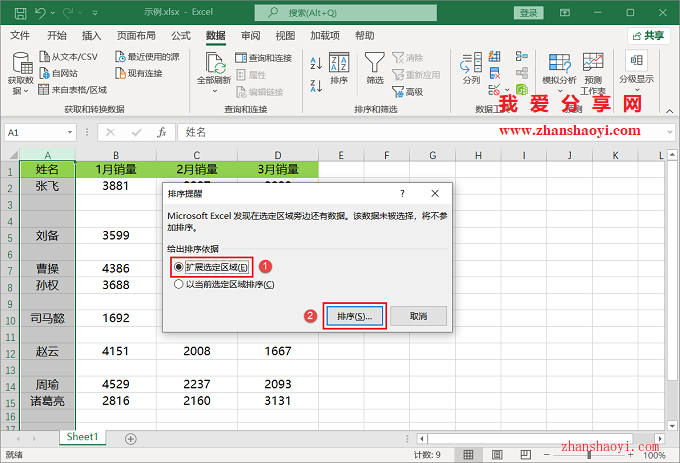The width and height of the screenshot is (680, 463).
Task: Add a new sheet with plus icon
Action: (131, 439)
